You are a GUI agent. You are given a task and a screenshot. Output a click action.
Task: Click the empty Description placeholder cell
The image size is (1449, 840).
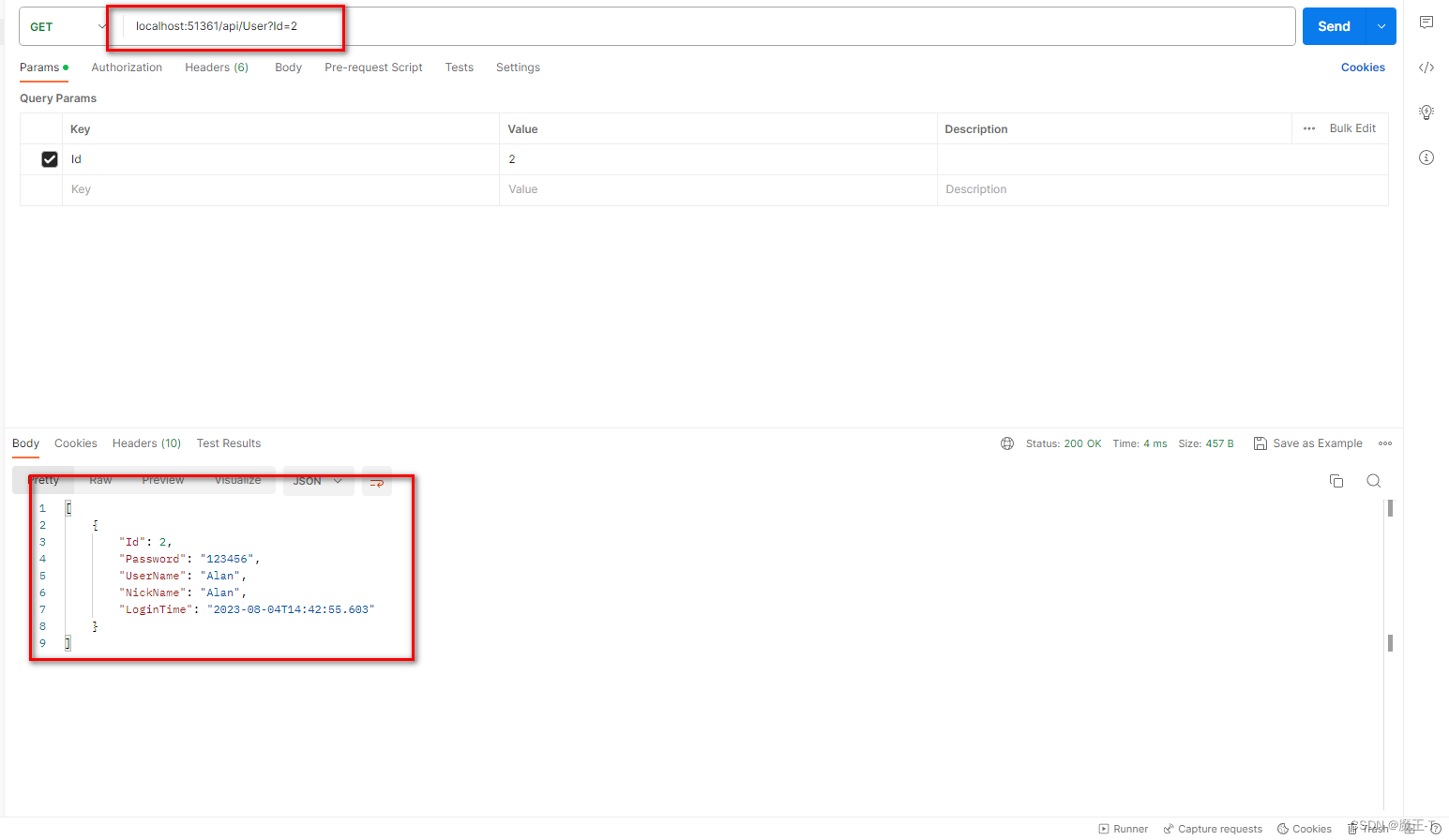coord(1163,189)
